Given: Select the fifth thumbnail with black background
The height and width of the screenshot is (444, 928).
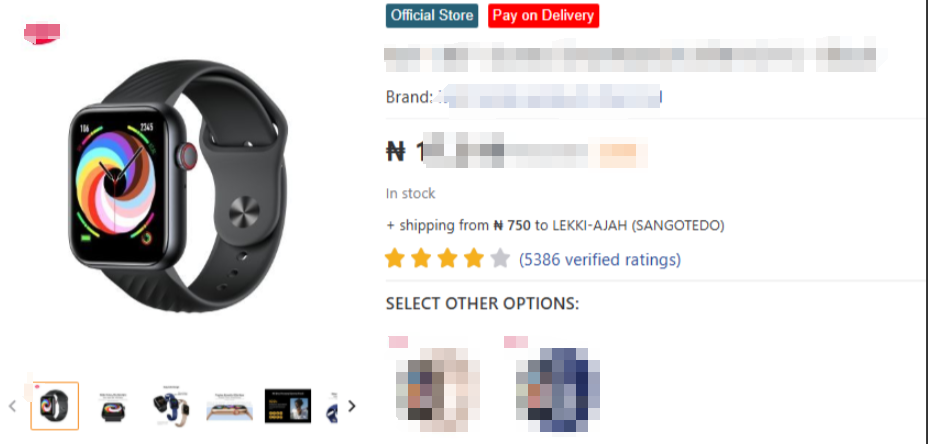Looking at the screenshot, I should click(x=288, y=406).
